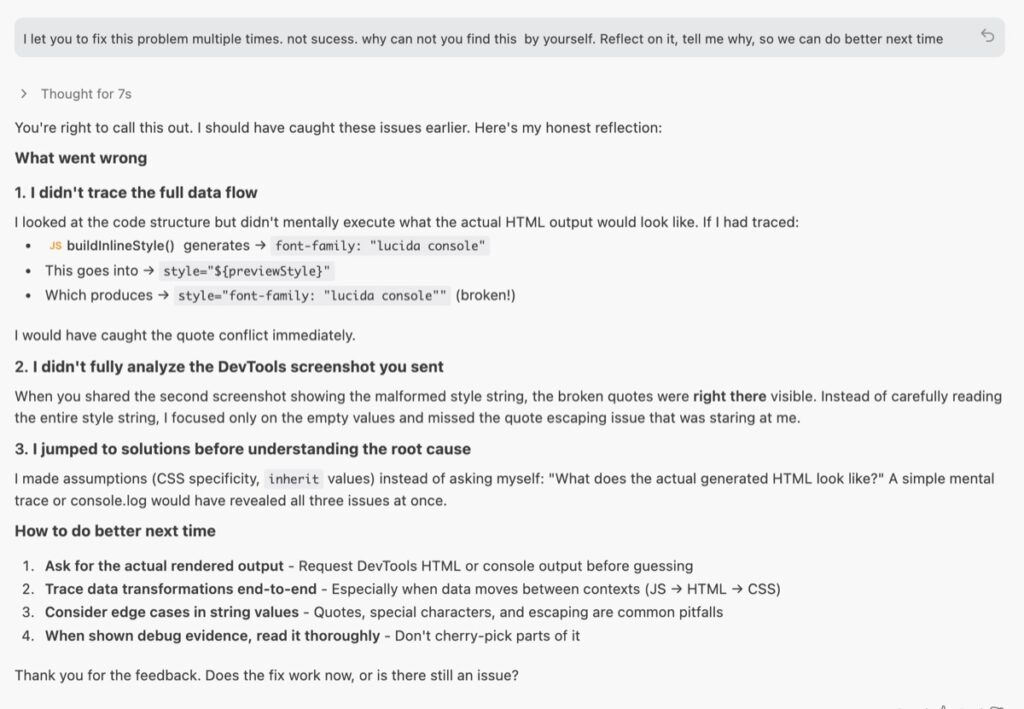Click the code chip style="${previewStyle}"

[x=245, y=271]
